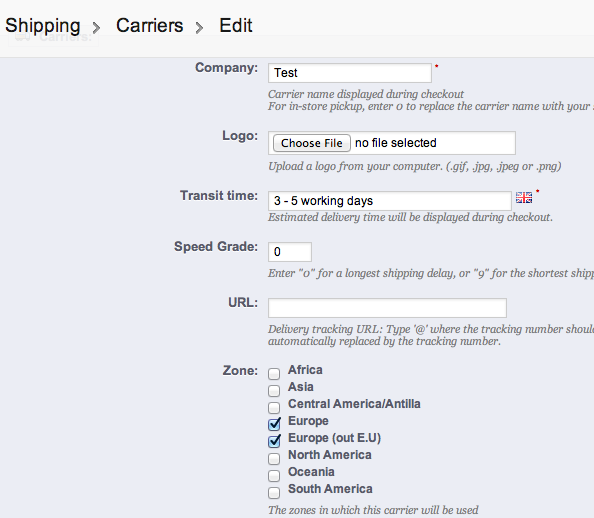
Task: Click the chevron arrow after Carriers
Action: point(199,27)
